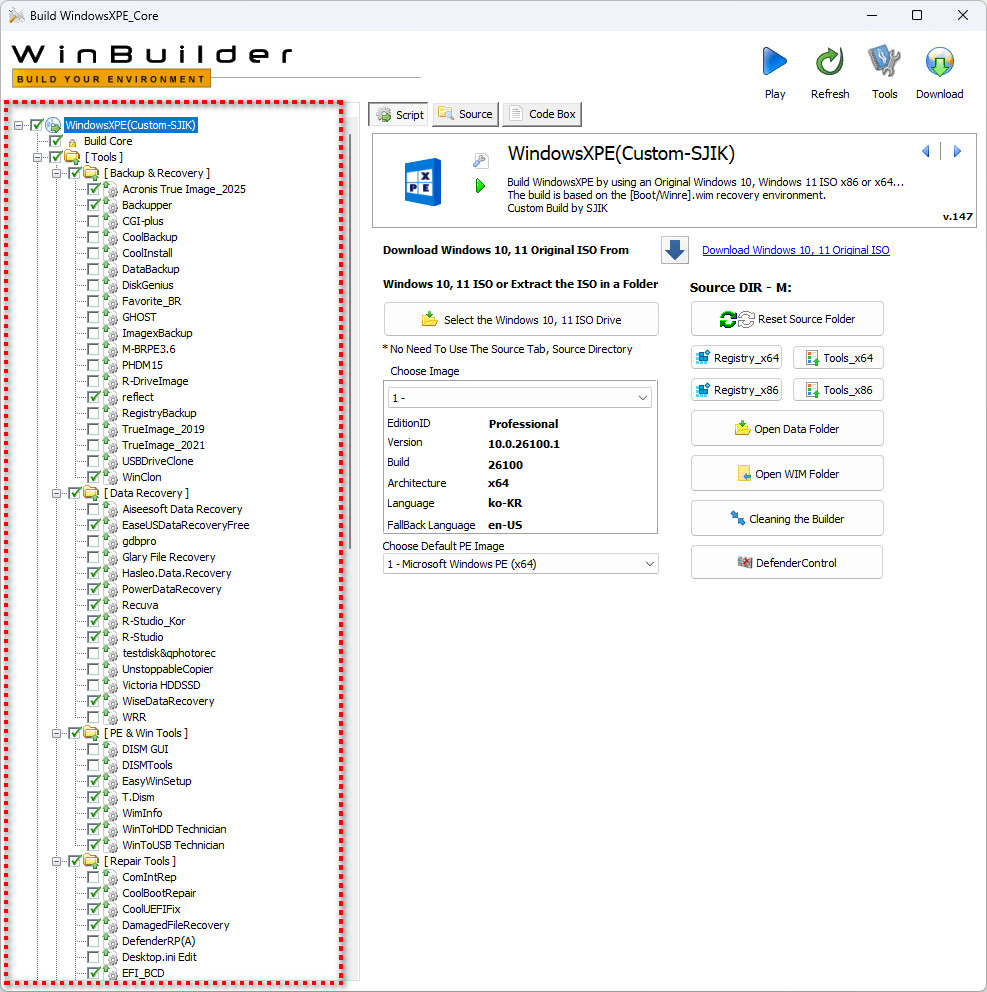This screenshot has height=992, width=987.
Task: Click the gear icon beside T.Dism
Action: click(111, 797)
